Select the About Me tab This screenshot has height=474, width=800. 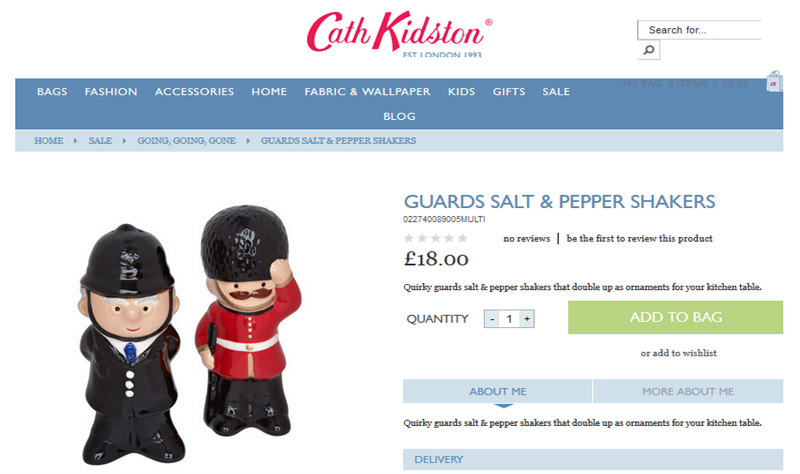coord(497,391)
